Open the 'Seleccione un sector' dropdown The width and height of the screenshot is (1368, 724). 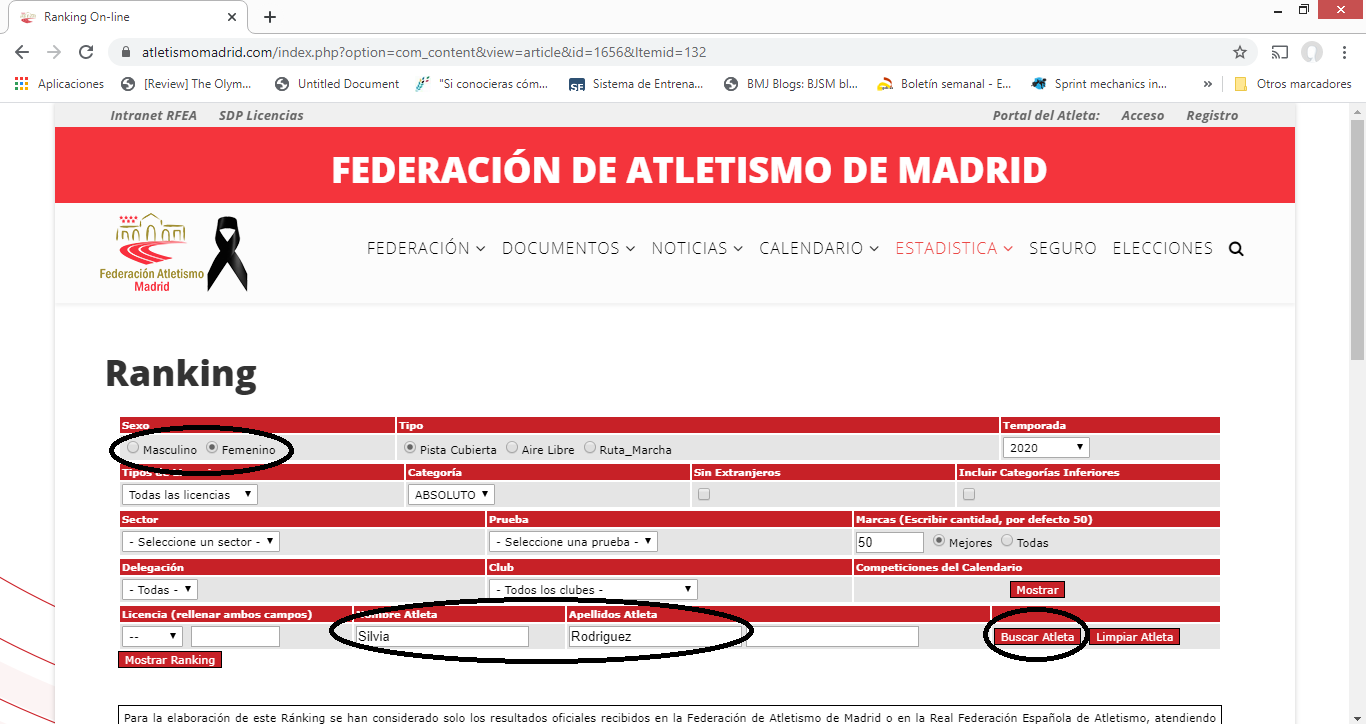(x=201, y=542)
